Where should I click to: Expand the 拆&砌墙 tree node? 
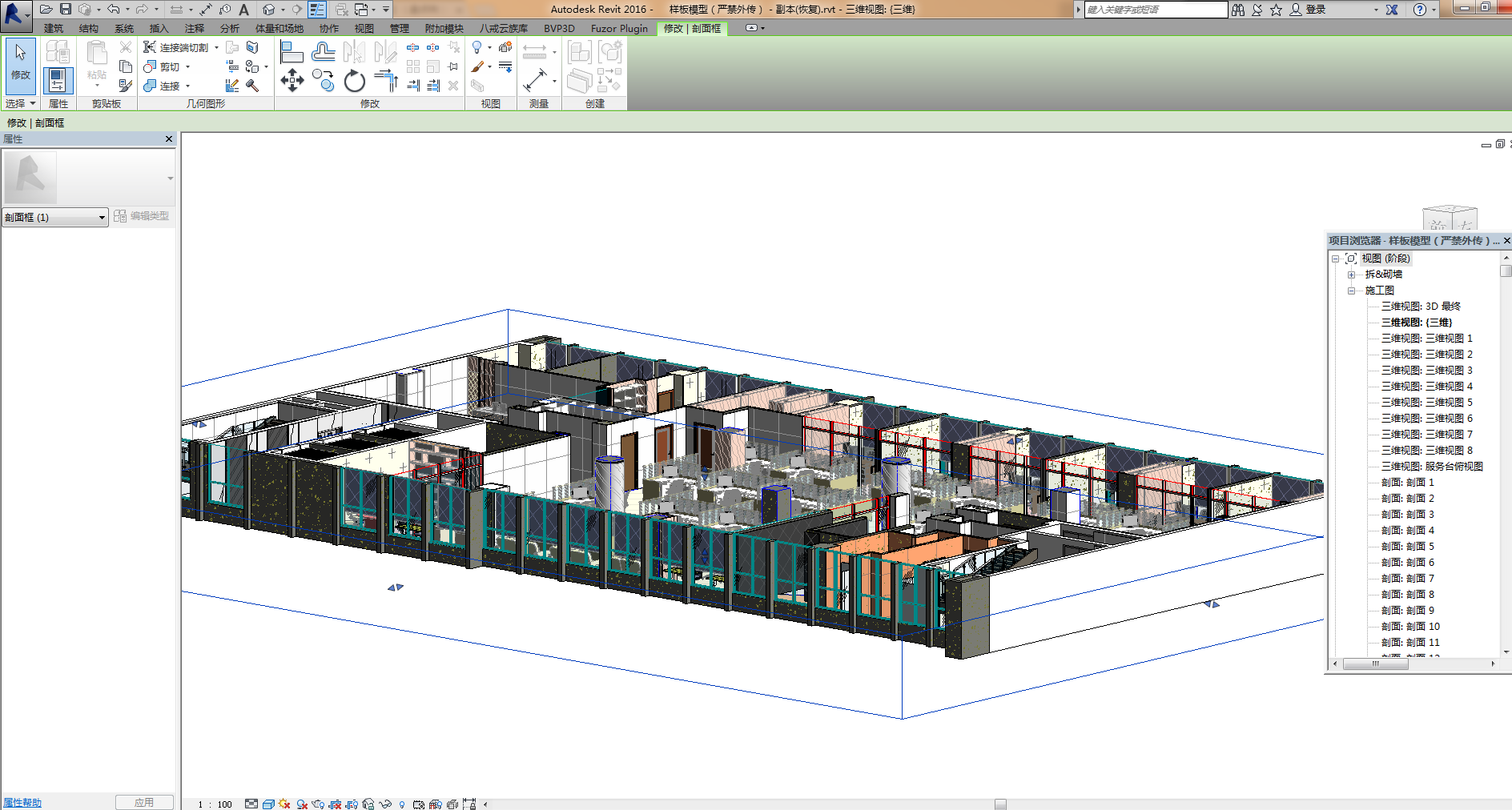[1352, 275]
